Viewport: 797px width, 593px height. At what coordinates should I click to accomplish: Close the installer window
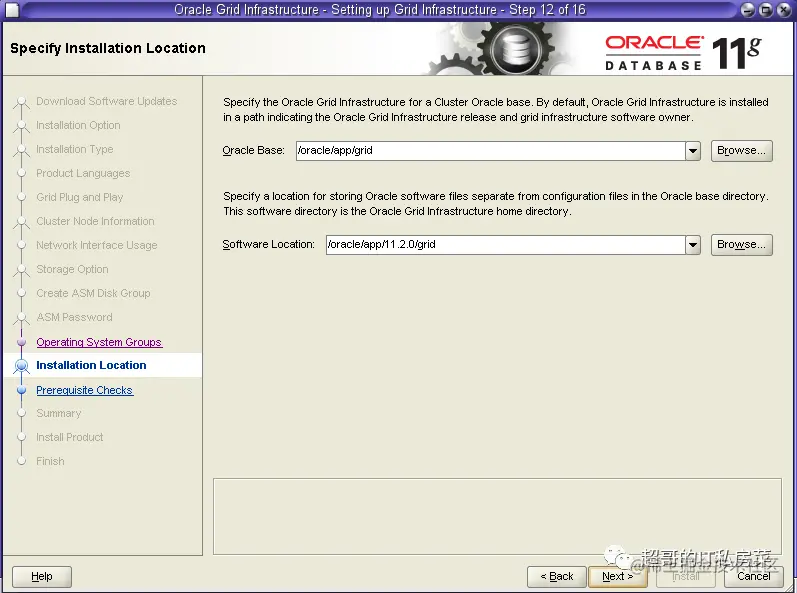(x=784, y=10)
